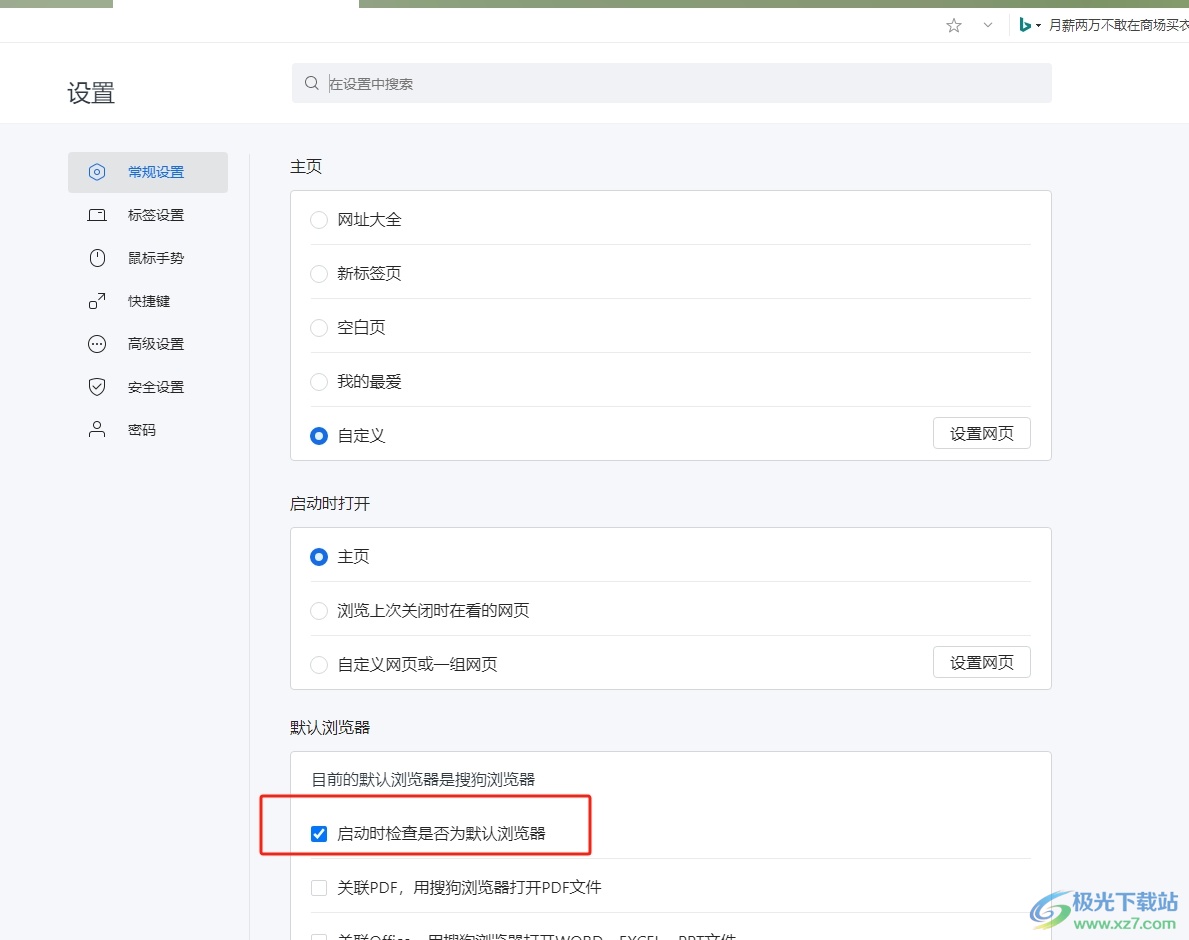Viewport: 1189px width, 940px height.
Task: Open 常规设置 section
Action: pyautogui.click(x=148, y=172)
